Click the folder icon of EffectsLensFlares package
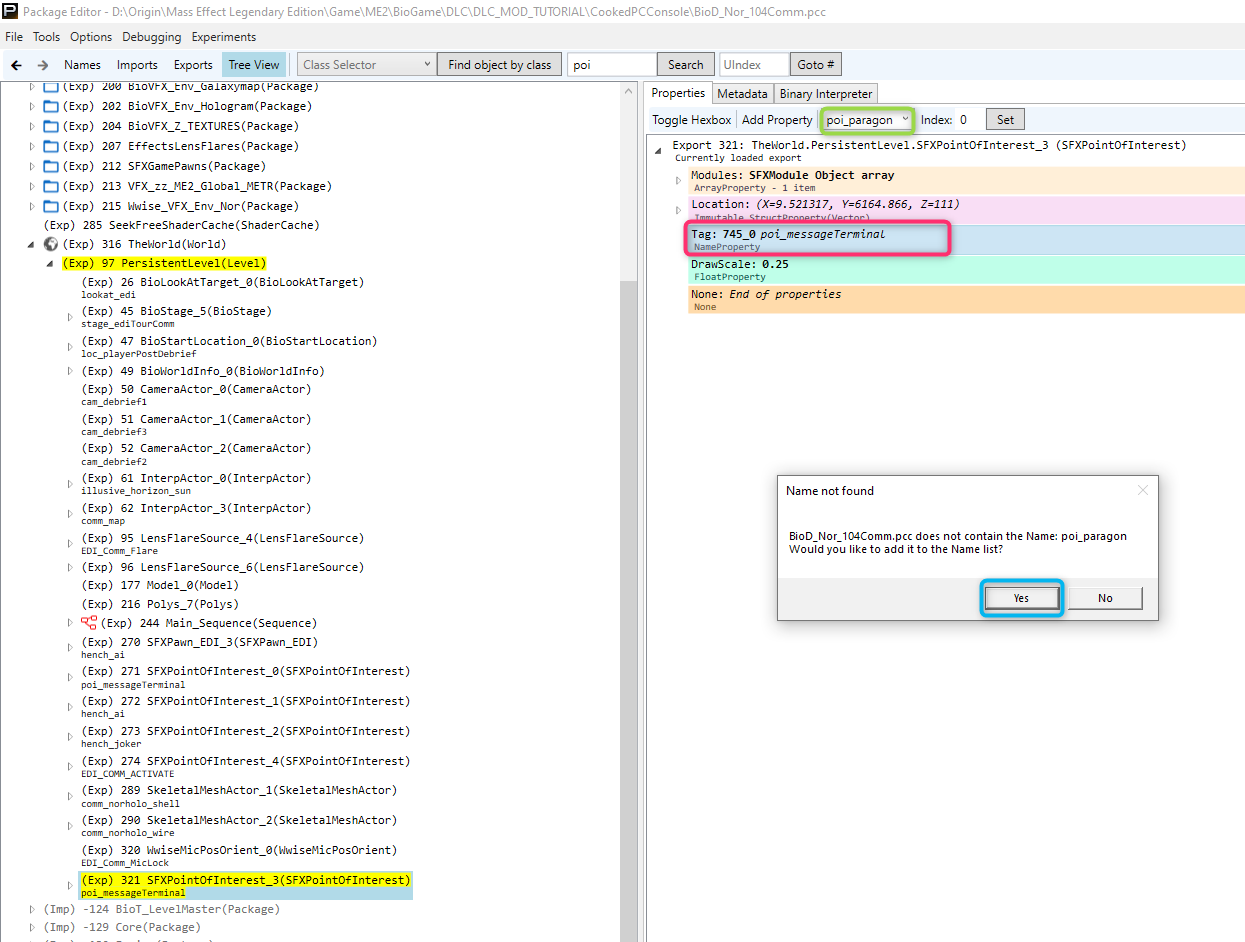 point(51,146)
